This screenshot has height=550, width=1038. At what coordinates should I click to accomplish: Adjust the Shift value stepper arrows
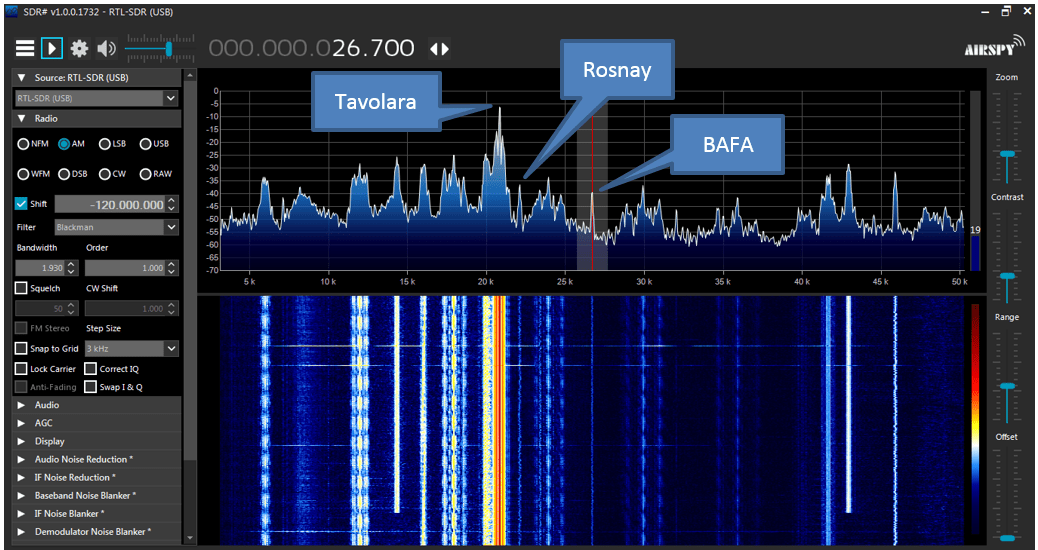[172, 205]
